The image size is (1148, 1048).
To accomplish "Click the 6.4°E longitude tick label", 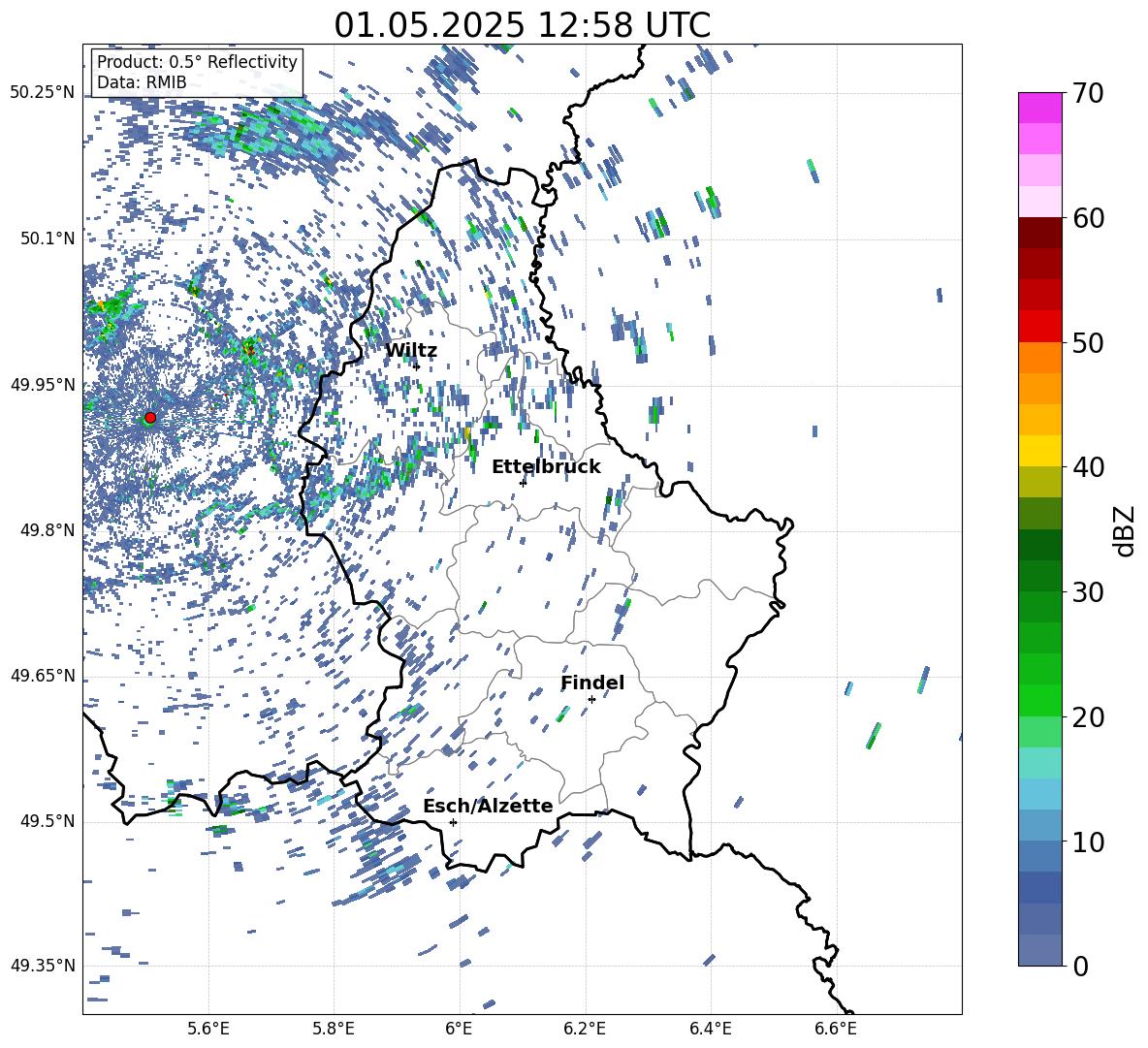I will (x=710, y=1029).
